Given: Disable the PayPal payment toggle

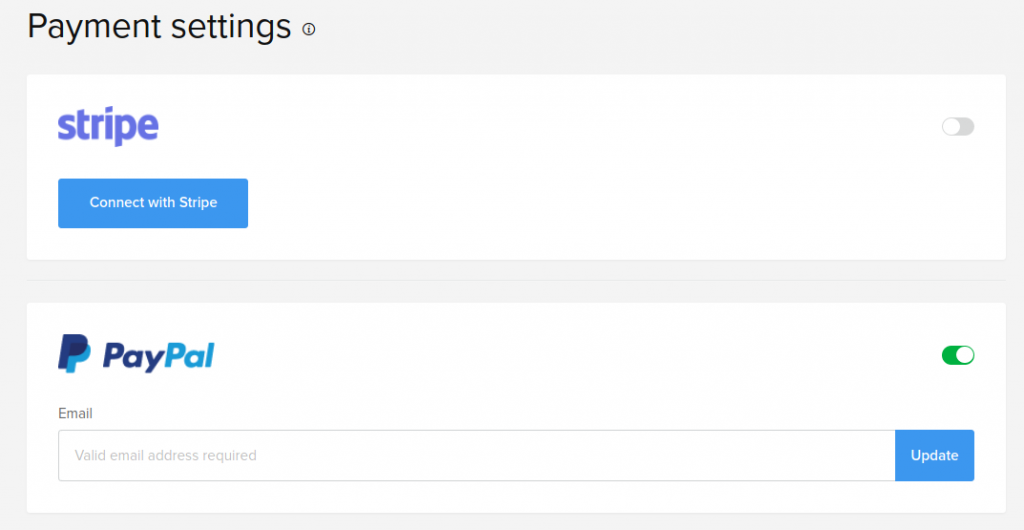Looking at the screenshot, I should [x=957, y=355].
